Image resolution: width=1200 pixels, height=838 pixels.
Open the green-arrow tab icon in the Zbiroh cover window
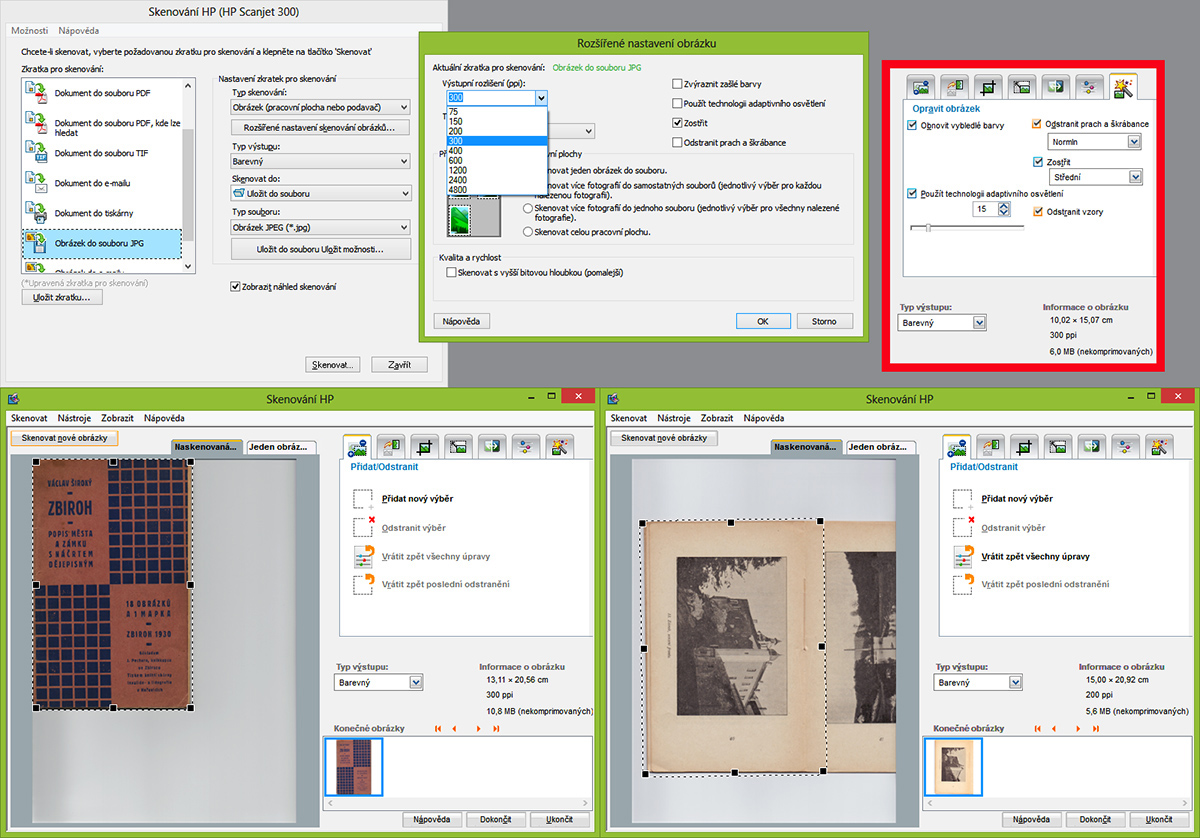(x=492, y=447)
